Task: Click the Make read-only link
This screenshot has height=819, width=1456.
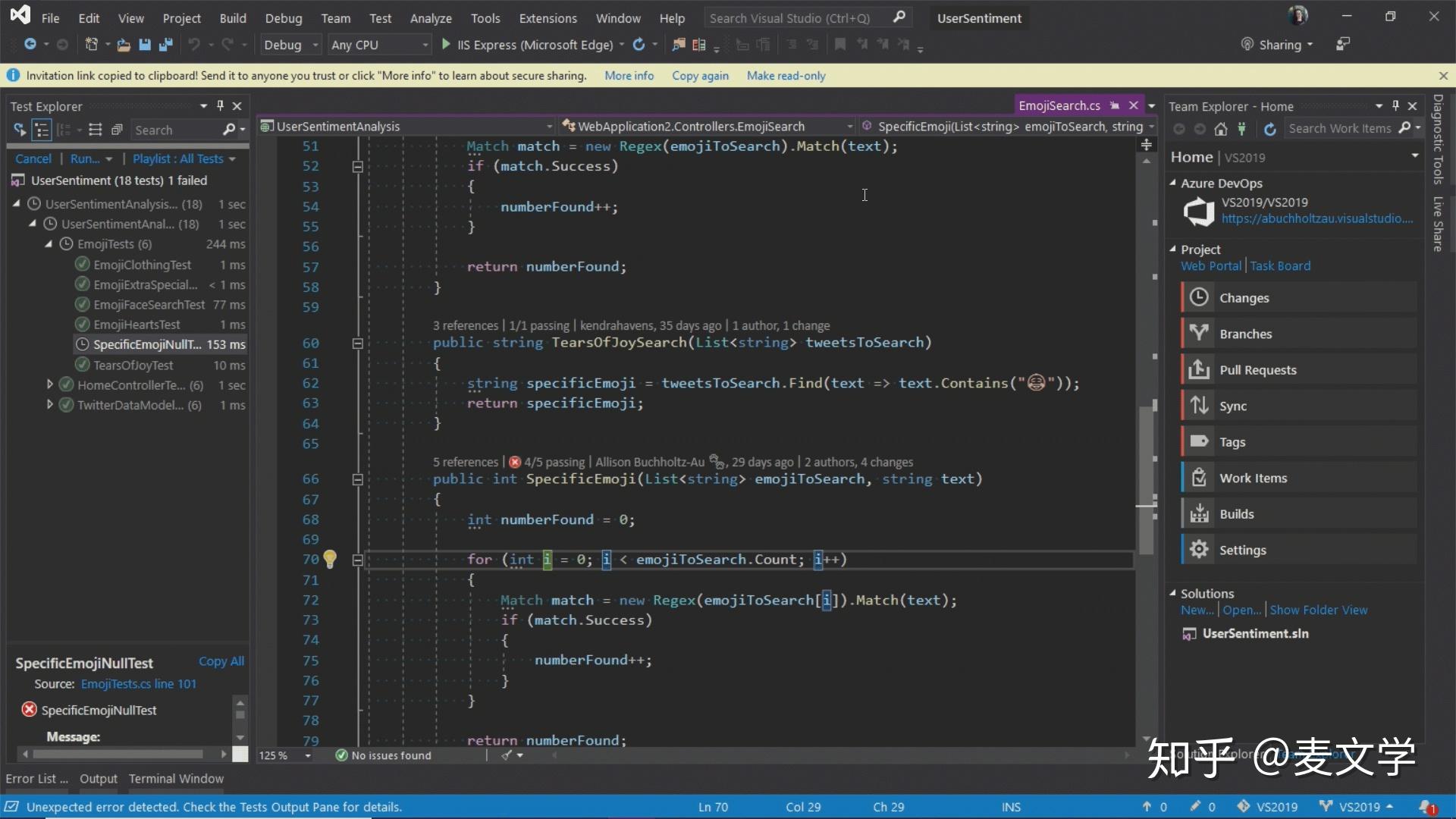Action: 786,76
